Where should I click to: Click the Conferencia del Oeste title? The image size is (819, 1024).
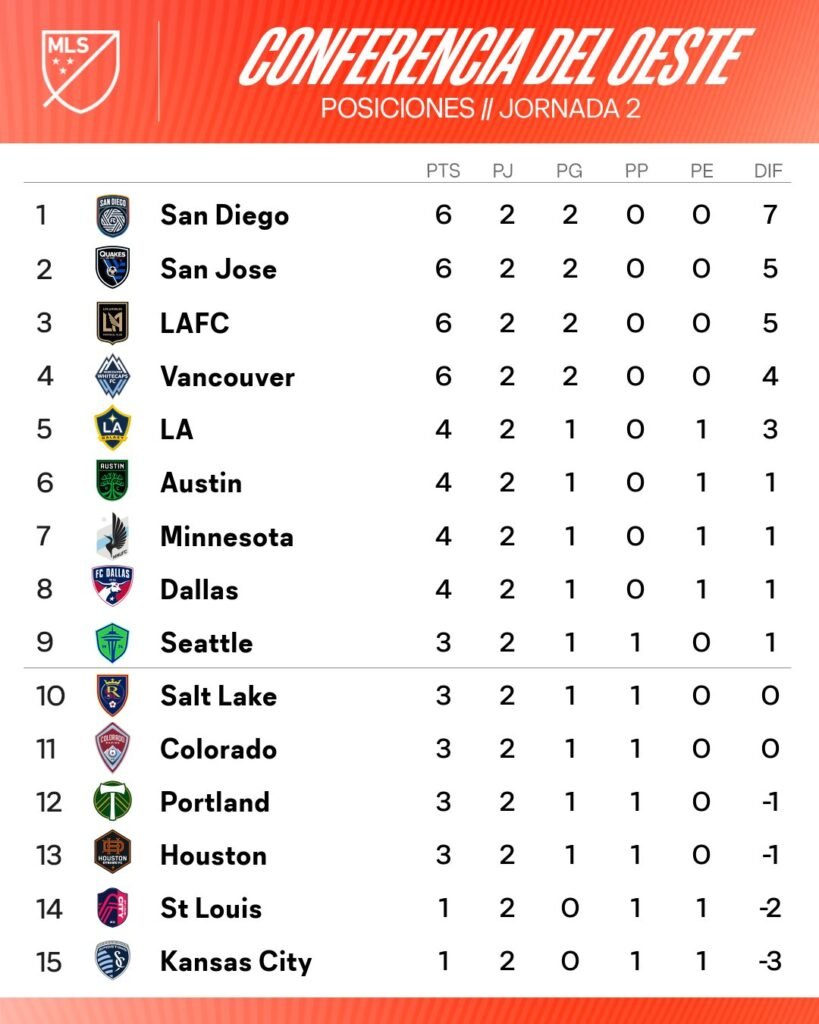(495, 58)
